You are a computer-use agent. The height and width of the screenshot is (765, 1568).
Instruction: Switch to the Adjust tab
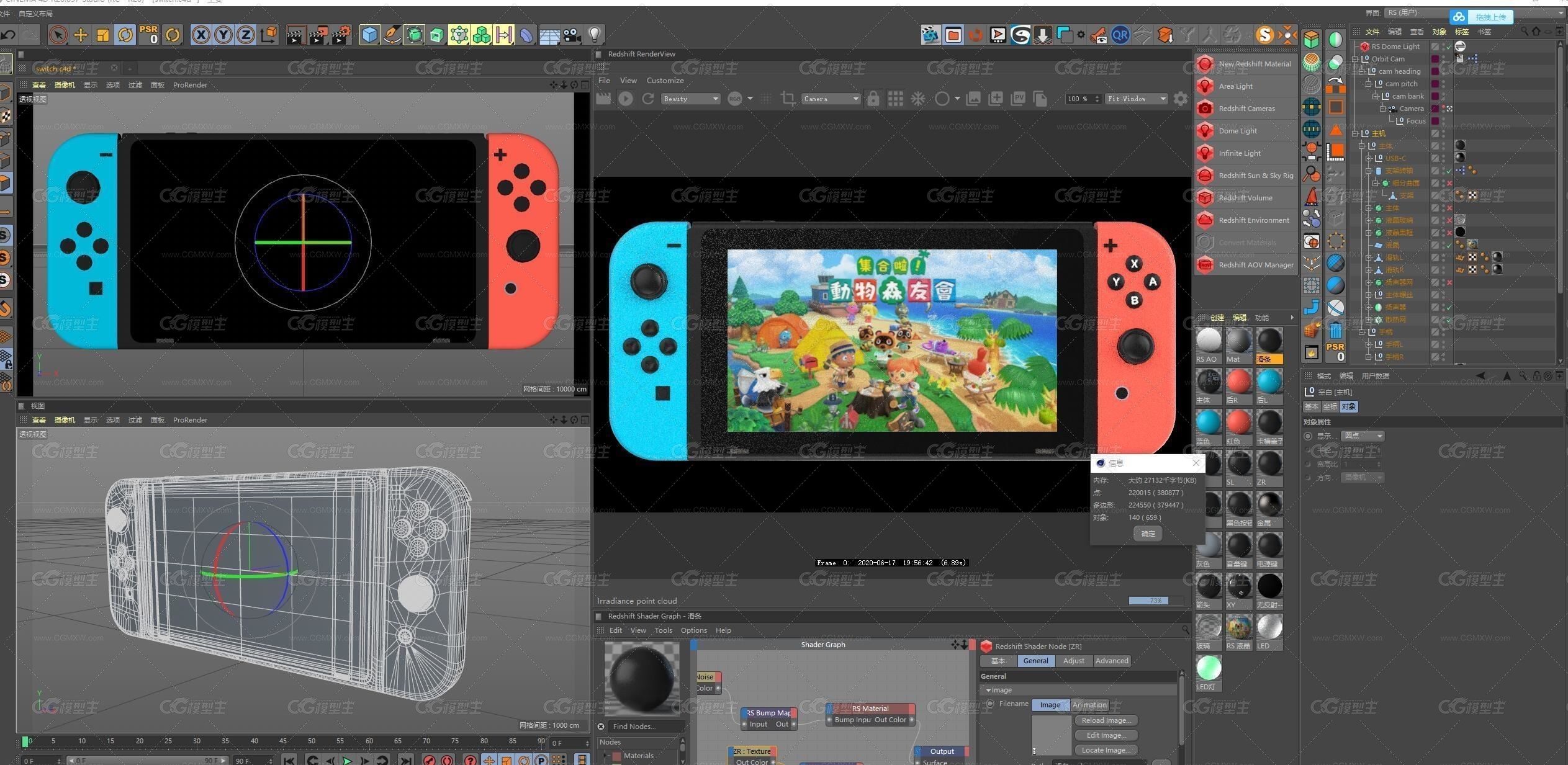click(1073, 661)
